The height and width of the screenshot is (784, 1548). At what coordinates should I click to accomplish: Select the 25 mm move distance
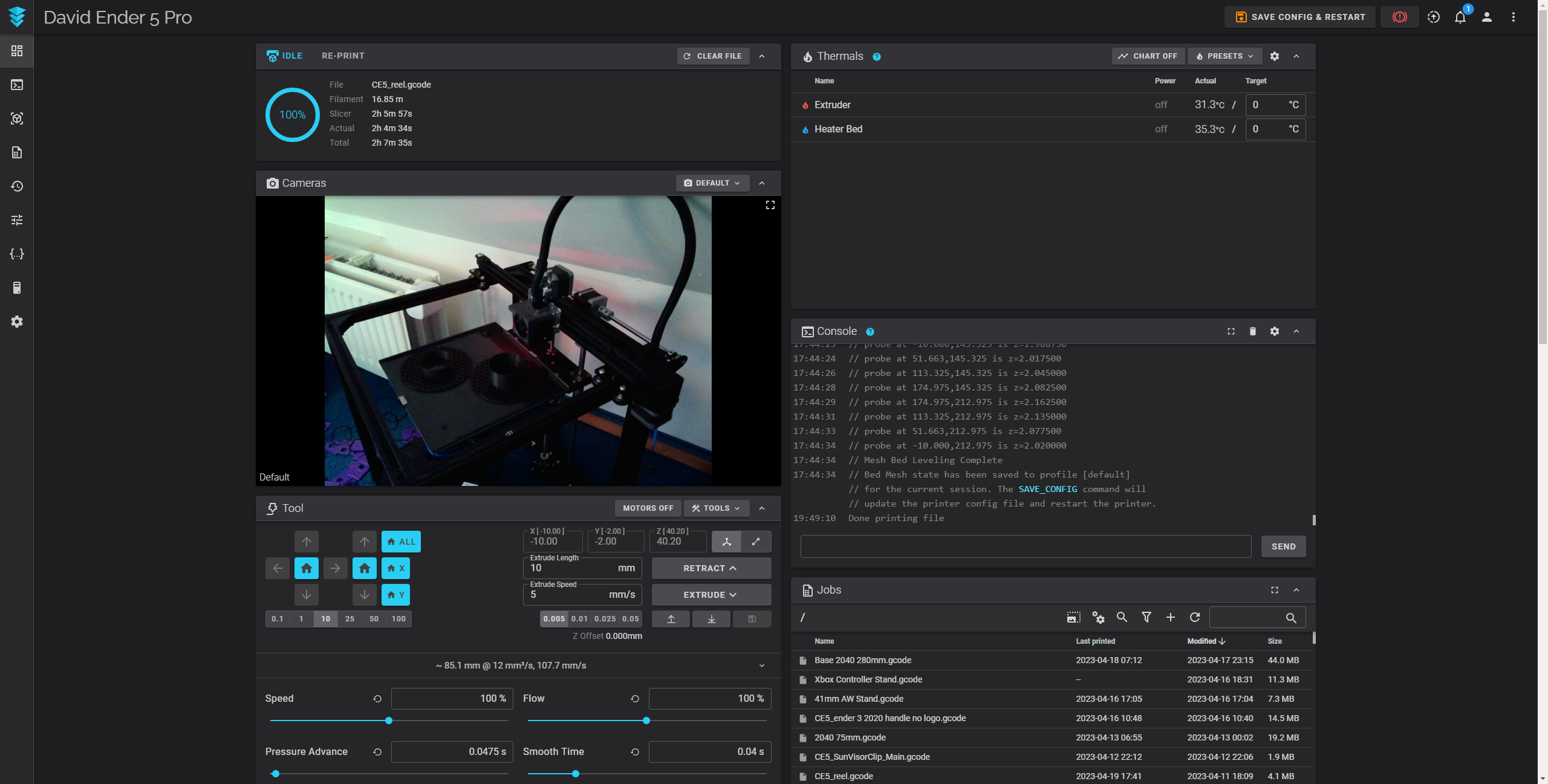[350, 619]
